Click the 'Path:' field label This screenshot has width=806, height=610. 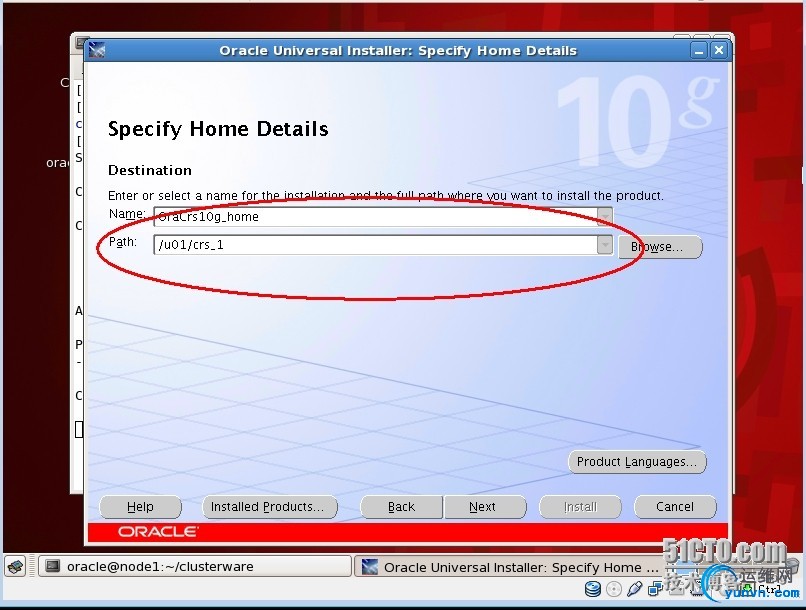[x=123, y=242]
